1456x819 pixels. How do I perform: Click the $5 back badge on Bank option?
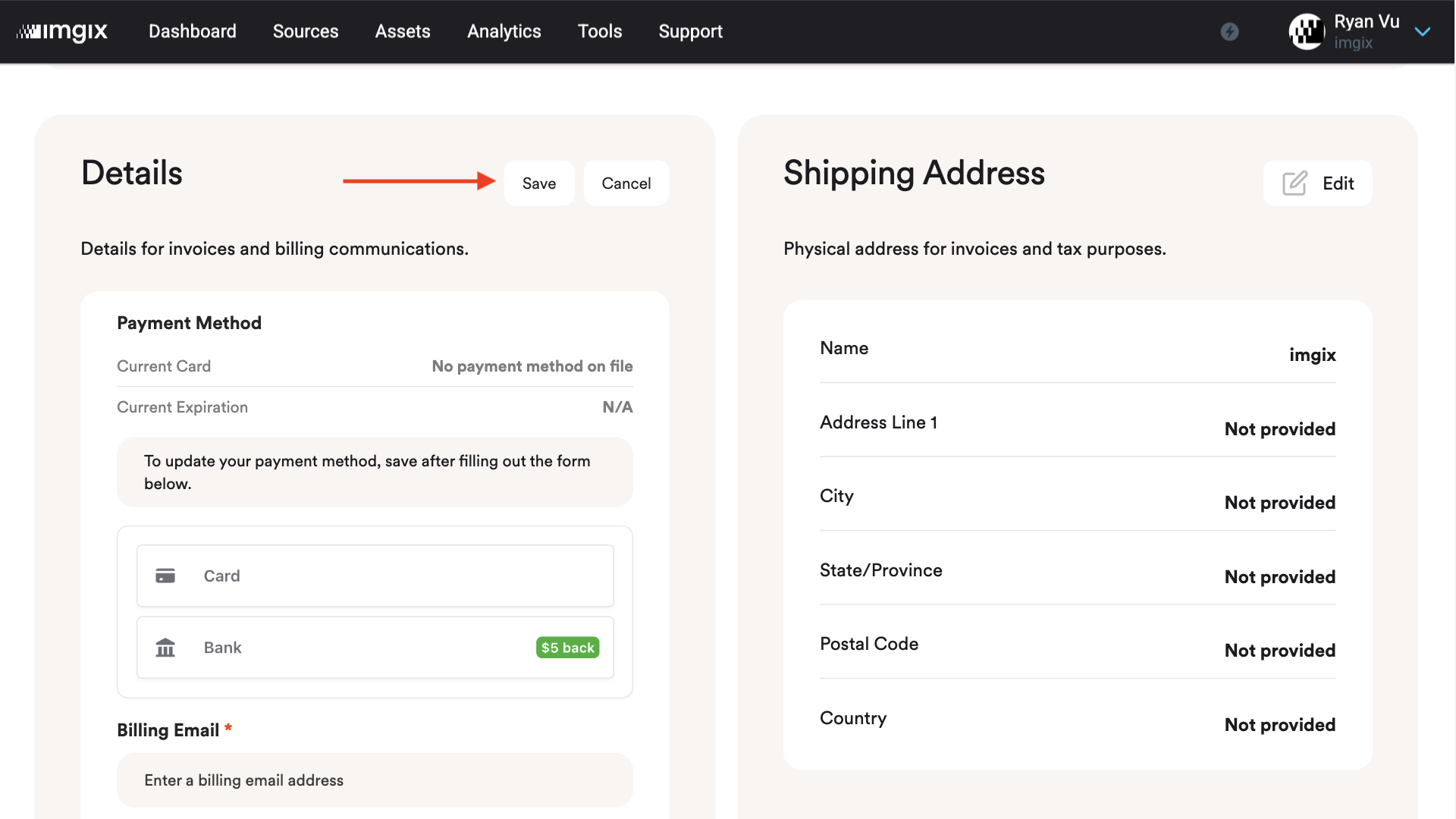pyautogui.click(x=567, y=648)
